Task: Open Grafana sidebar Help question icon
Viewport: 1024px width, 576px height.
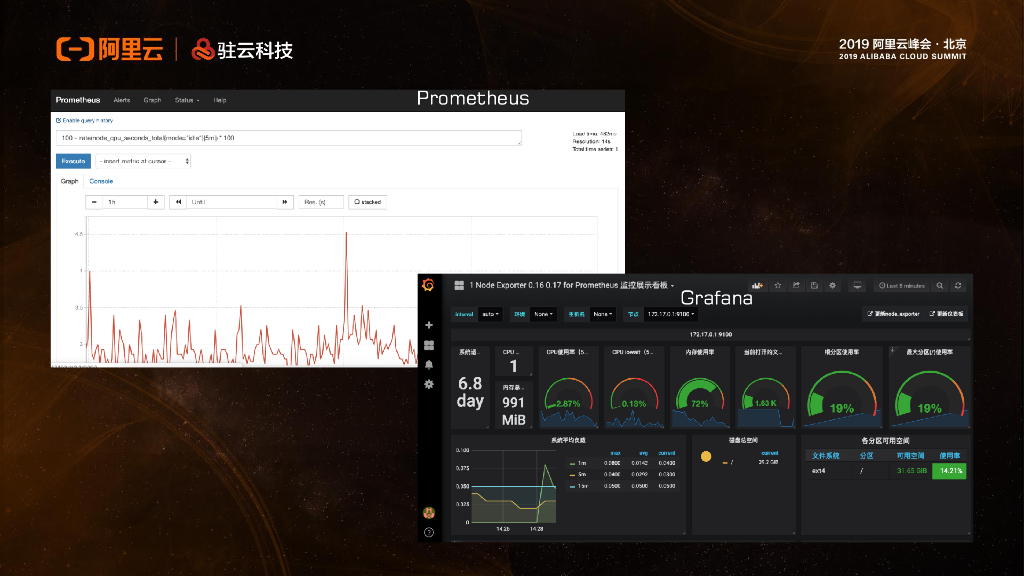Action: point(429,532)
